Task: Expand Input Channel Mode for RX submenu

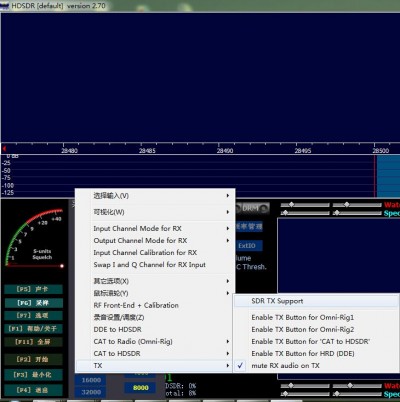Action: pyautogui.click(x=155, y=228)
